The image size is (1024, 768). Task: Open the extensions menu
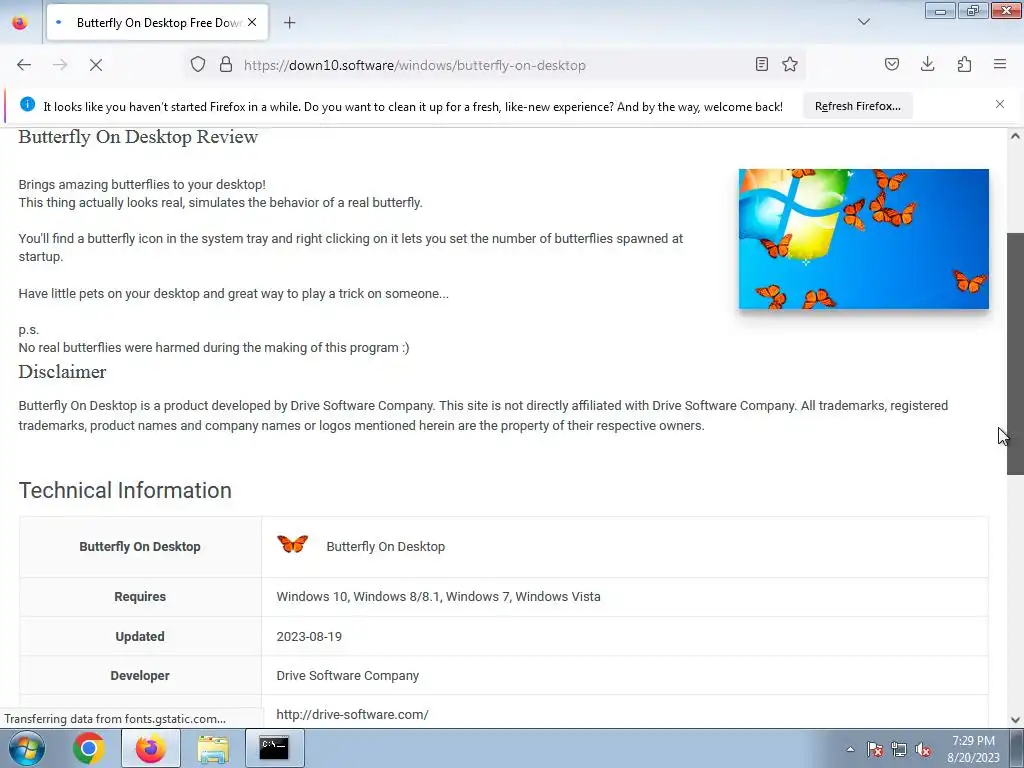(x=964, y=64)
